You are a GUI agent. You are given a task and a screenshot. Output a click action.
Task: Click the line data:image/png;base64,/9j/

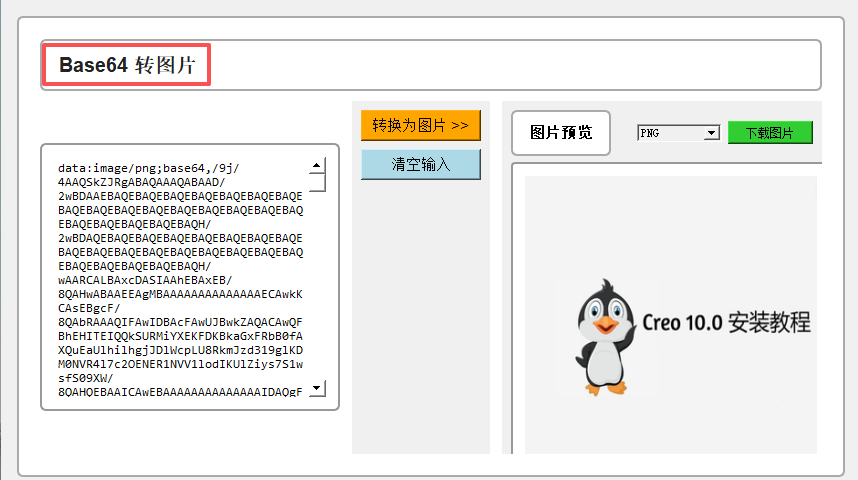click(x=149, y=168)
